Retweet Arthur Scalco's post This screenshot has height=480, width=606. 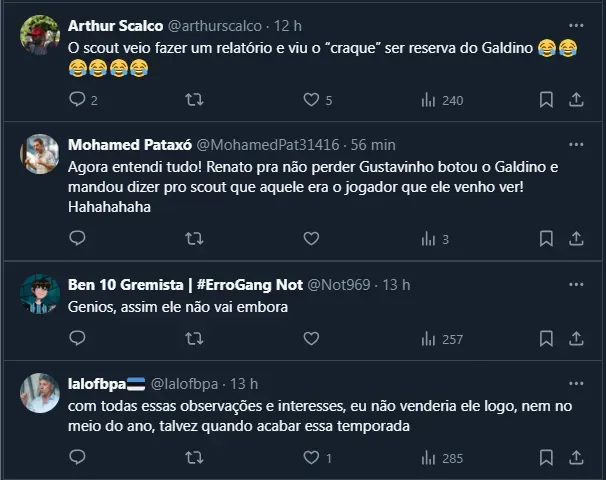point(194,100)
